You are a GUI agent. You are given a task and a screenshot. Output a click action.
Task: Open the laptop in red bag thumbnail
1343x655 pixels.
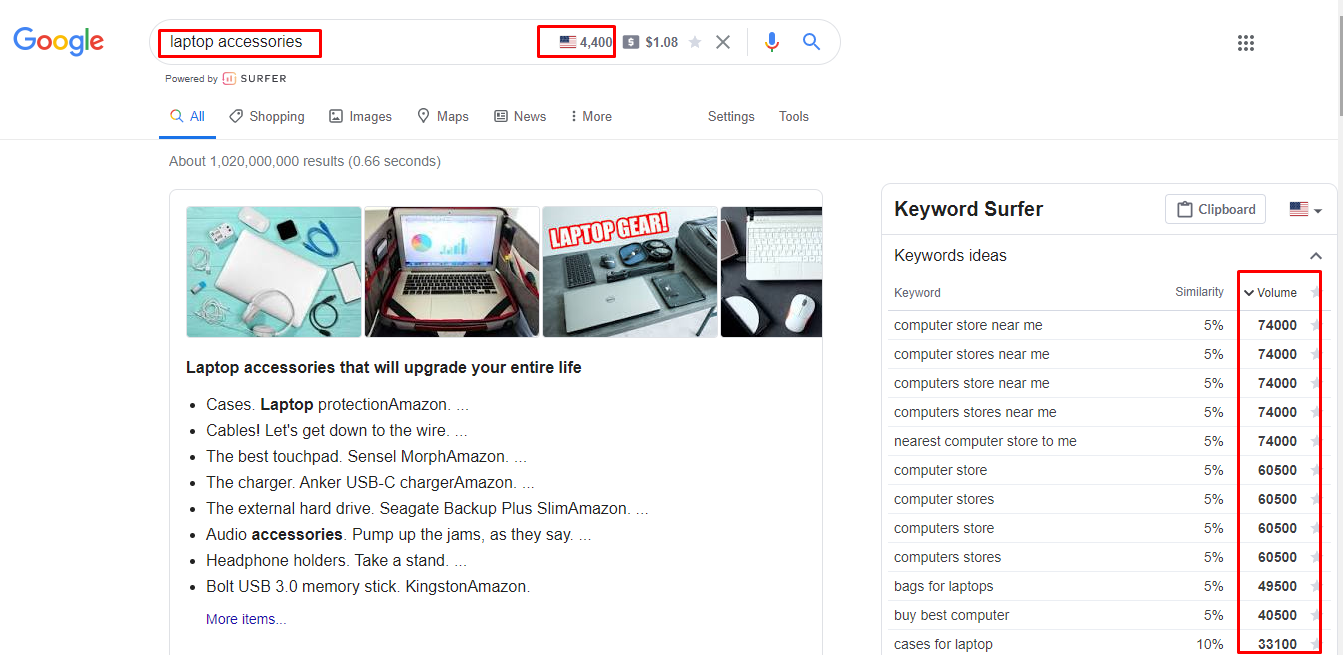[452, 272]
